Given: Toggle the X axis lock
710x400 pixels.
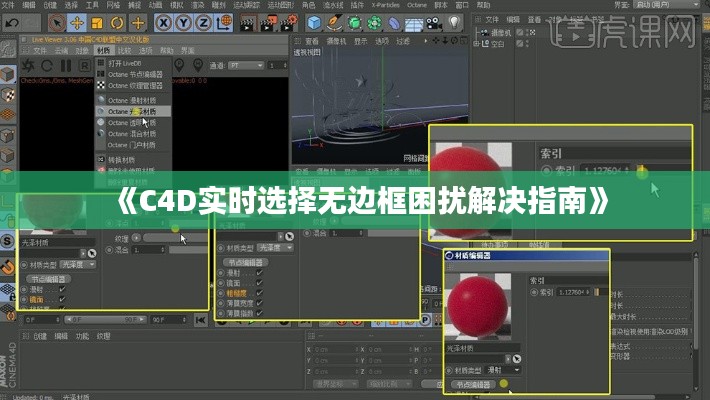Looking at the screenshot, I should pos(163,22).
